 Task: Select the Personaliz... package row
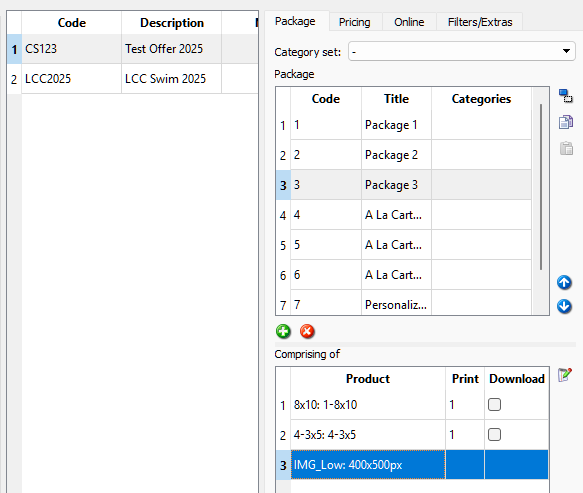click(x=404, y=303)
